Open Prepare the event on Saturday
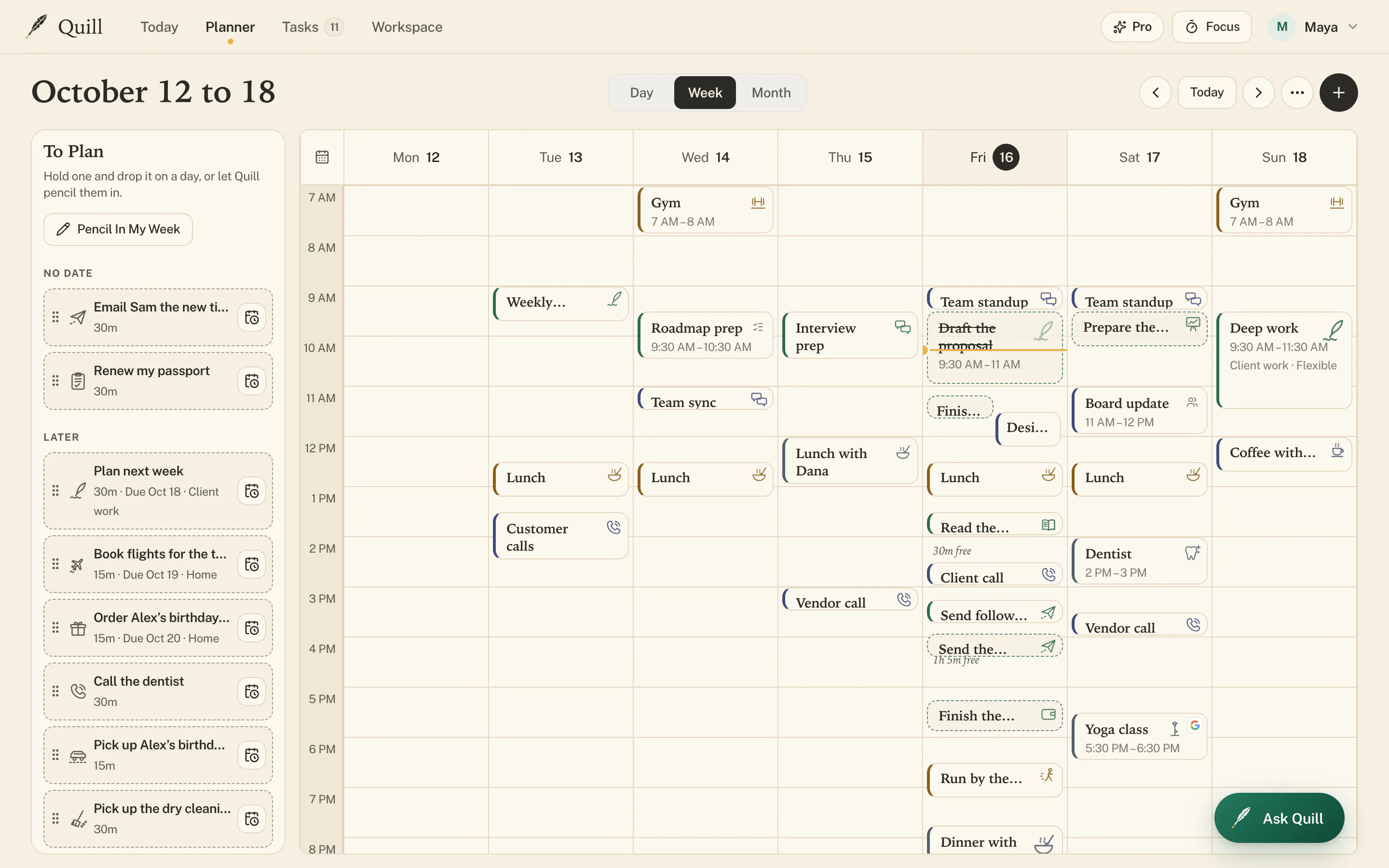 [1139, 329]
